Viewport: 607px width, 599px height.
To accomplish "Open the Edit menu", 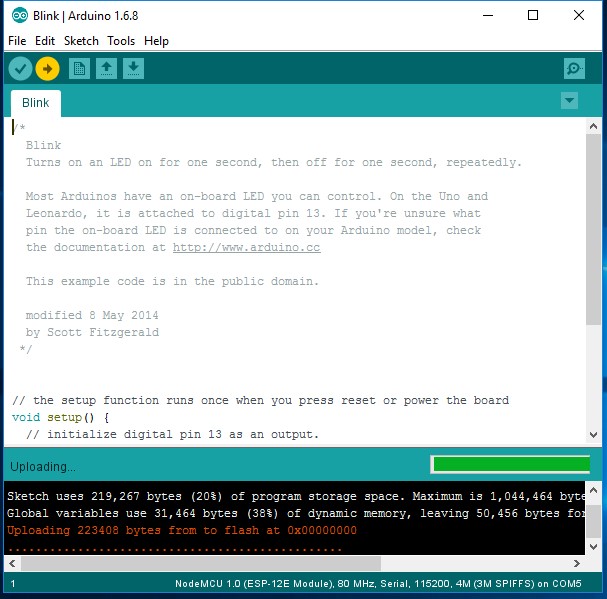I will click(x=45, y=41).
